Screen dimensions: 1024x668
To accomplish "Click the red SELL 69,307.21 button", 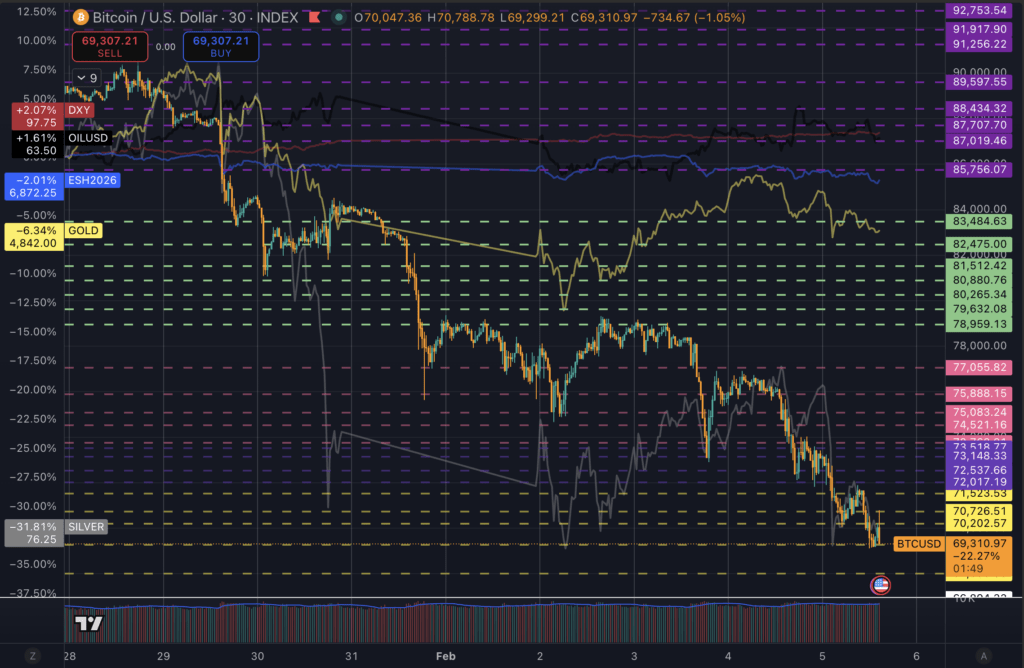I will point(110,46).
